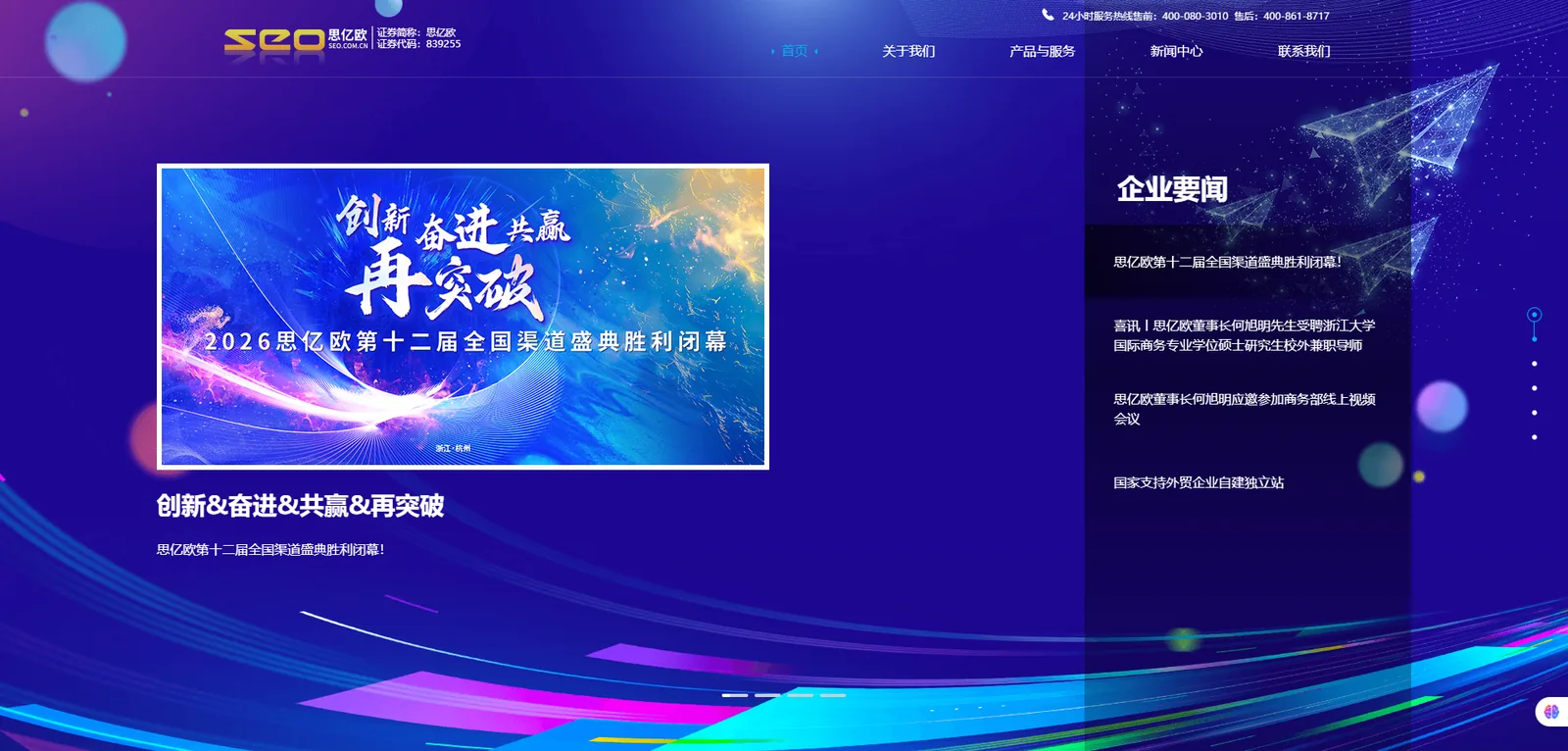
Task: Open 产品与服务 menu item
Action: tap(1042, 51)
